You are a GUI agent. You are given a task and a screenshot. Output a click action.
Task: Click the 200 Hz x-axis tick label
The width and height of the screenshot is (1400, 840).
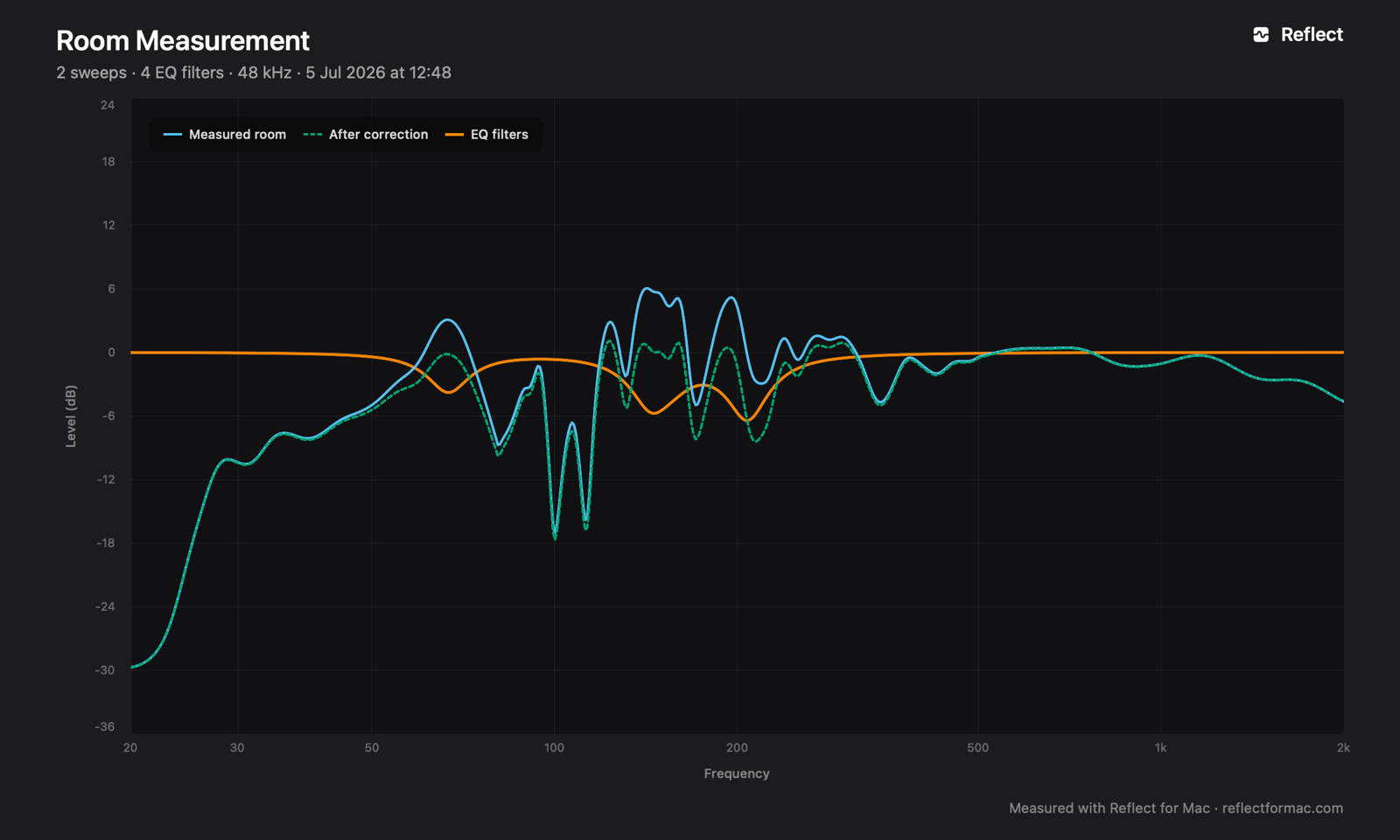[737, 747]
